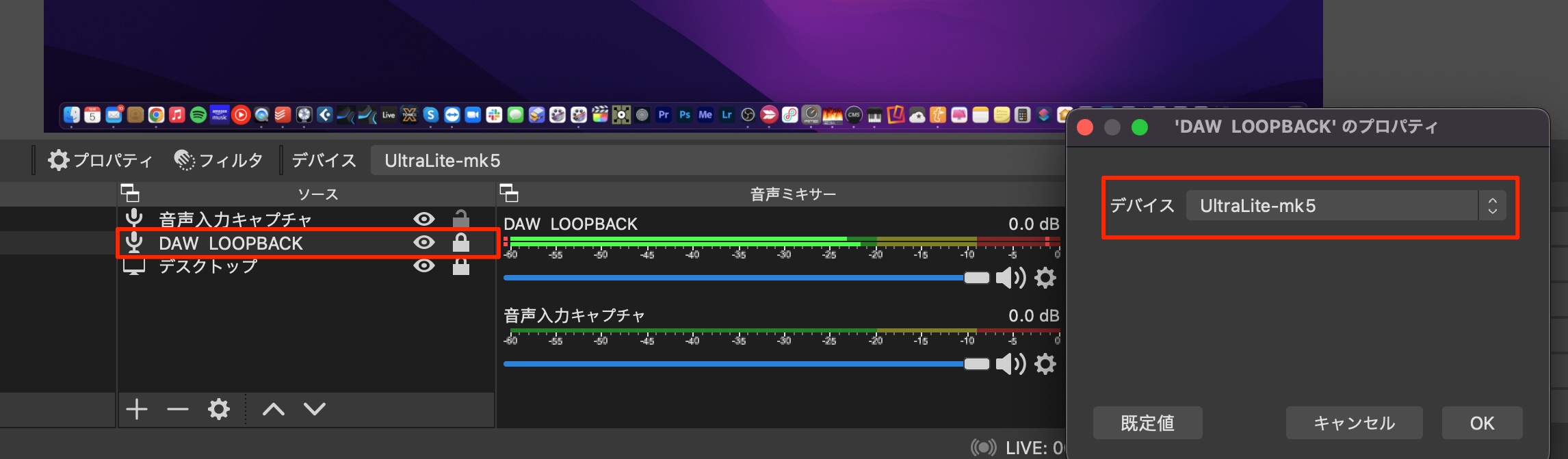Click OBS icon in the previewed dock
The image size is (1568, 459).
[748, 115]
